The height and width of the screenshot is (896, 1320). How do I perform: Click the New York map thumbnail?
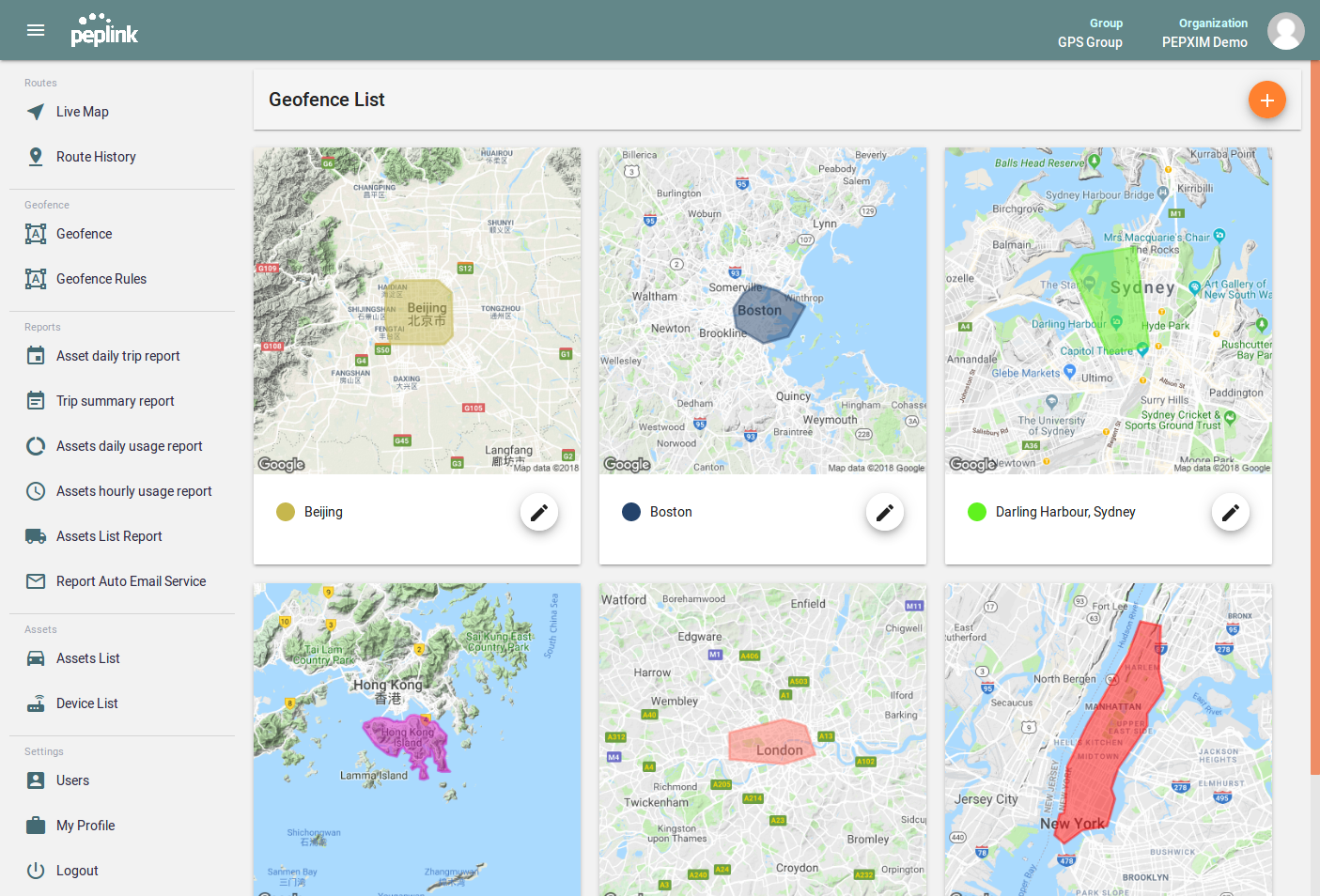1109,739
